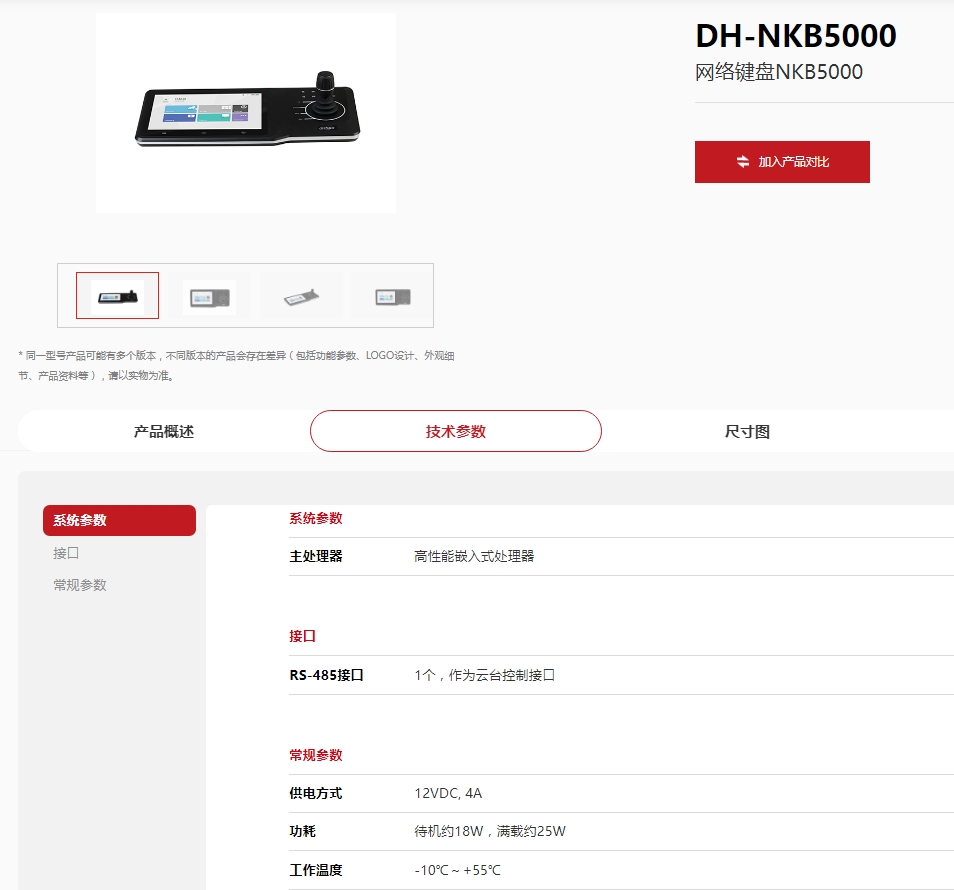This screenshot has width=954, height=890.
Task: Open the 产品概述 tab
Action: [x=164, y=432]
